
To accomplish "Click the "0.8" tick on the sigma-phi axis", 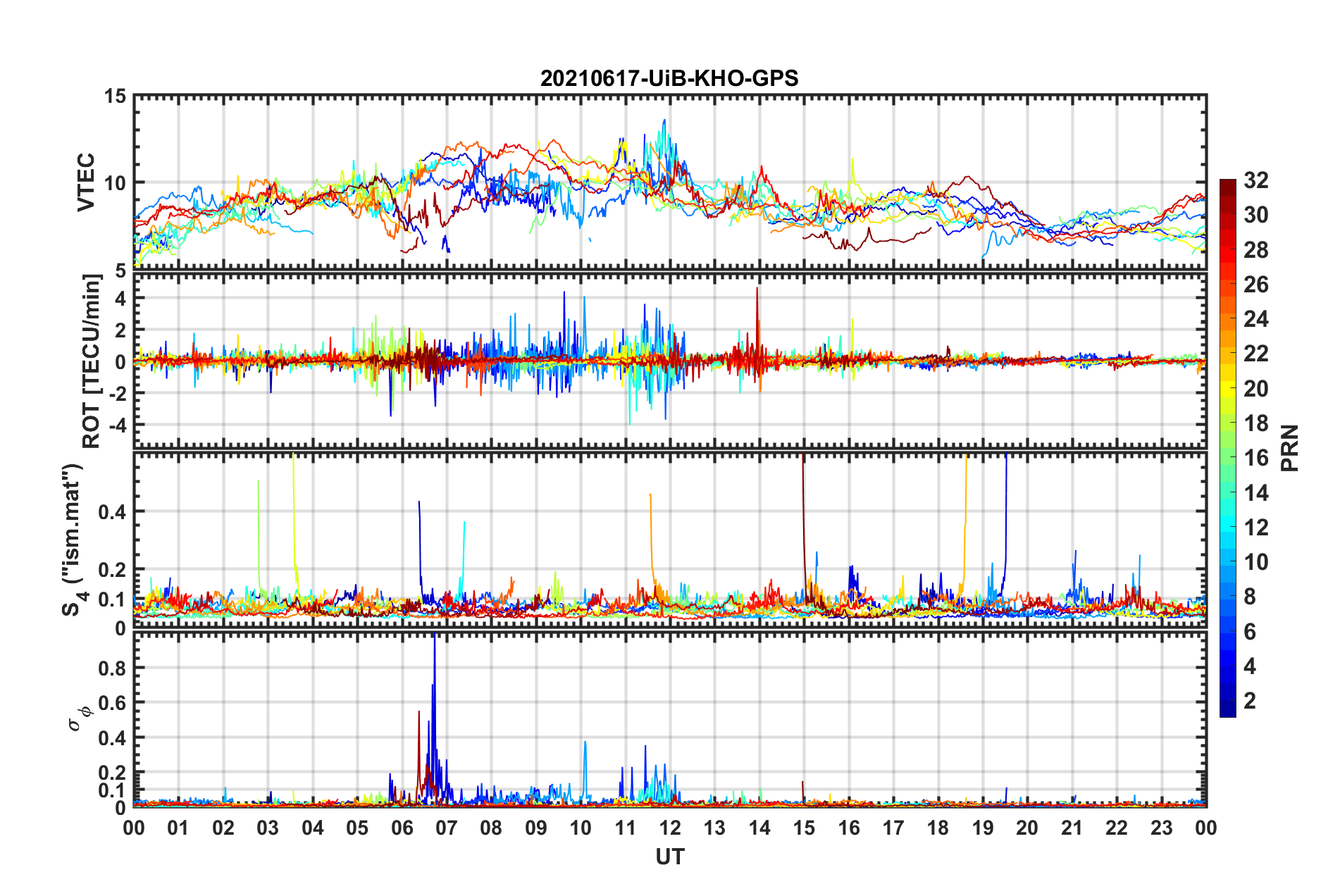I will (111, 668).
